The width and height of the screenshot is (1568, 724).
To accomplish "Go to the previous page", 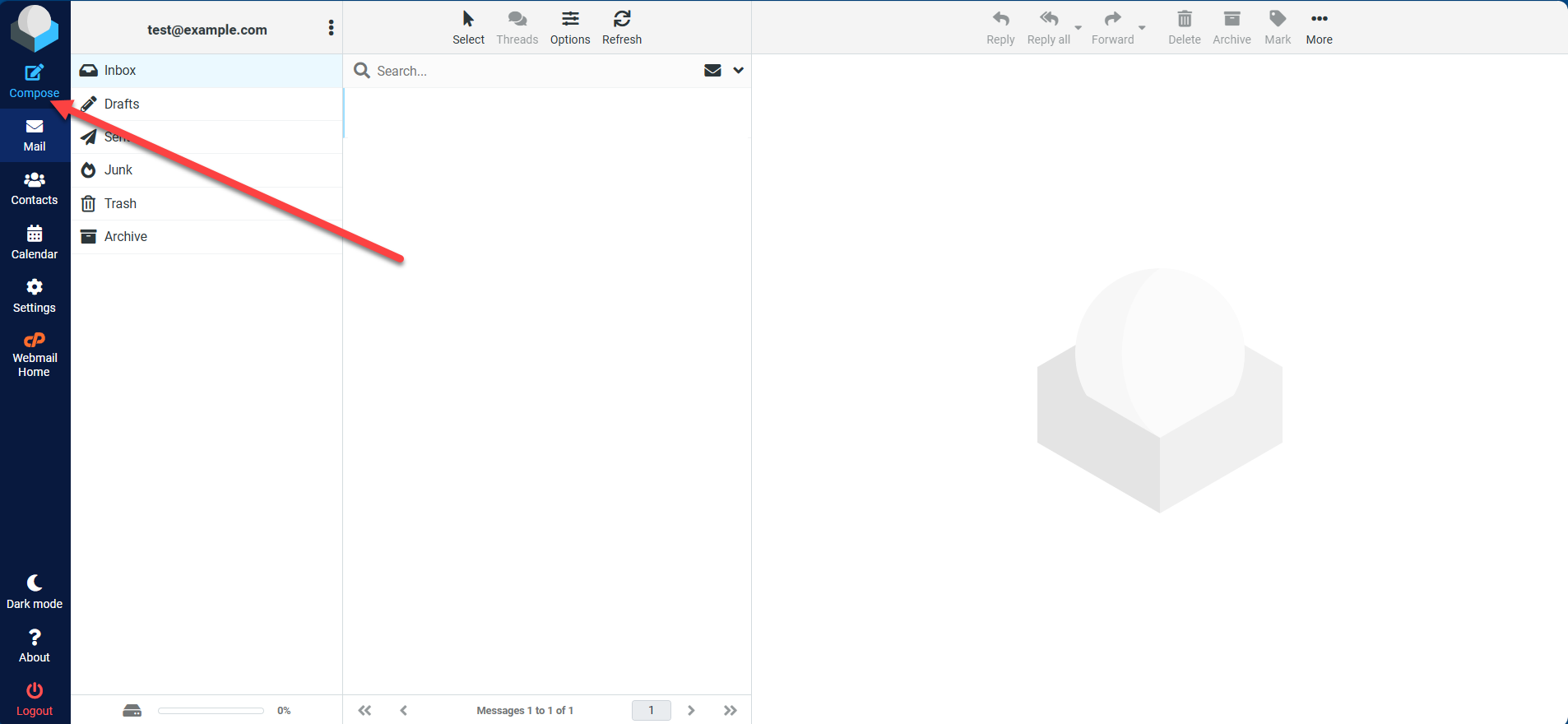I will click(x=404, y=710).
